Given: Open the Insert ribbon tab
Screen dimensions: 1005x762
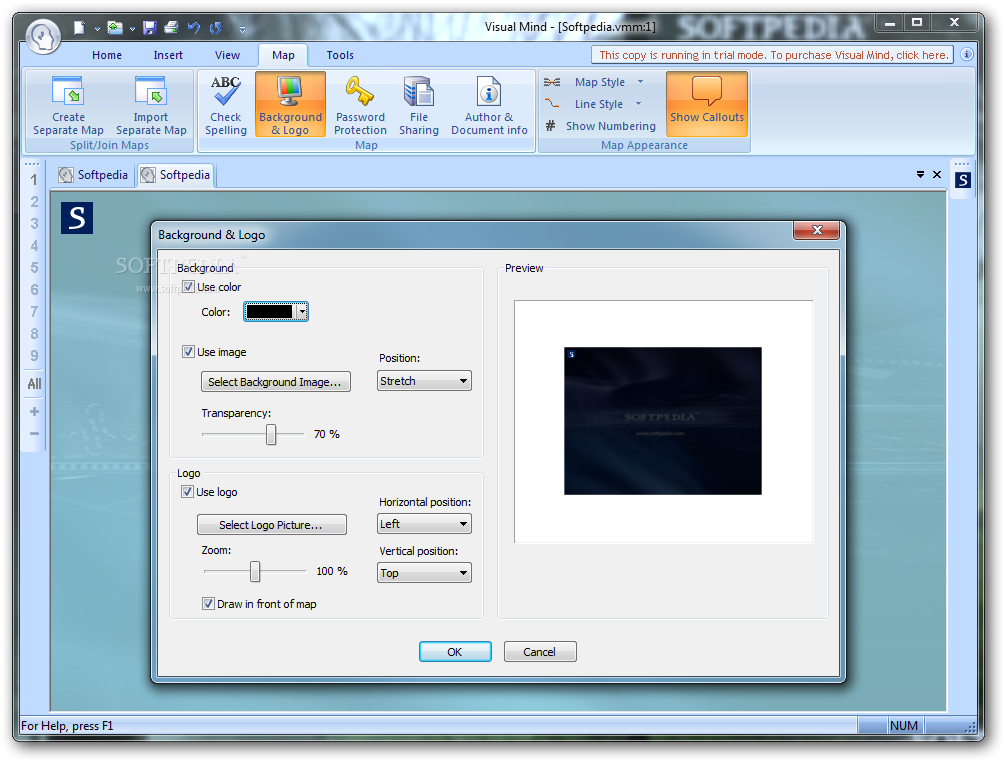Looking at the screenshot, I should tap(168, 55).
